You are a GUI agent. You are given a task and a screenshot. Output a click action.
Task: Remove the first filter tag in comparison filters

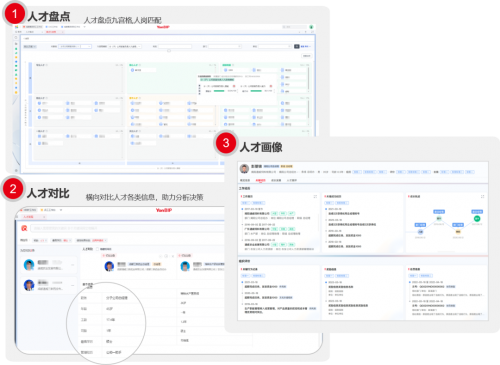click(45, 240)
